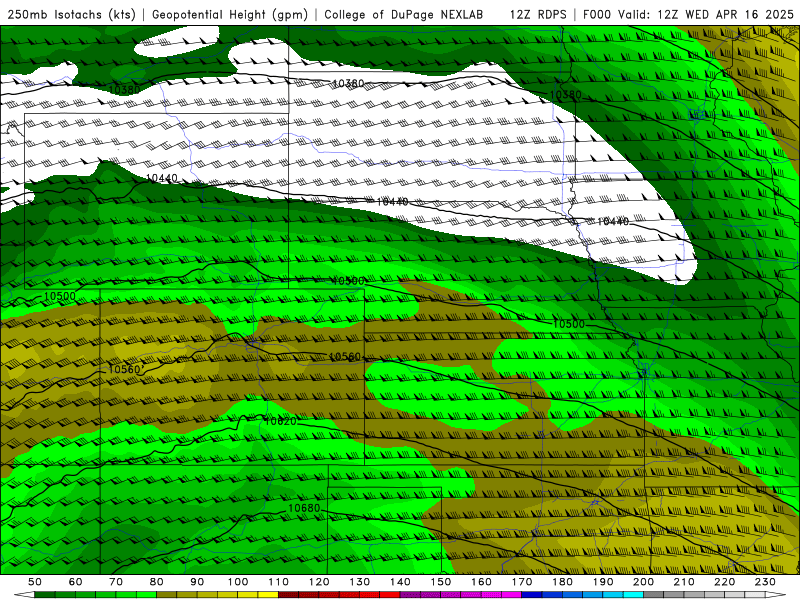Click the 170 value on the color scale

[x=522, y=582]
